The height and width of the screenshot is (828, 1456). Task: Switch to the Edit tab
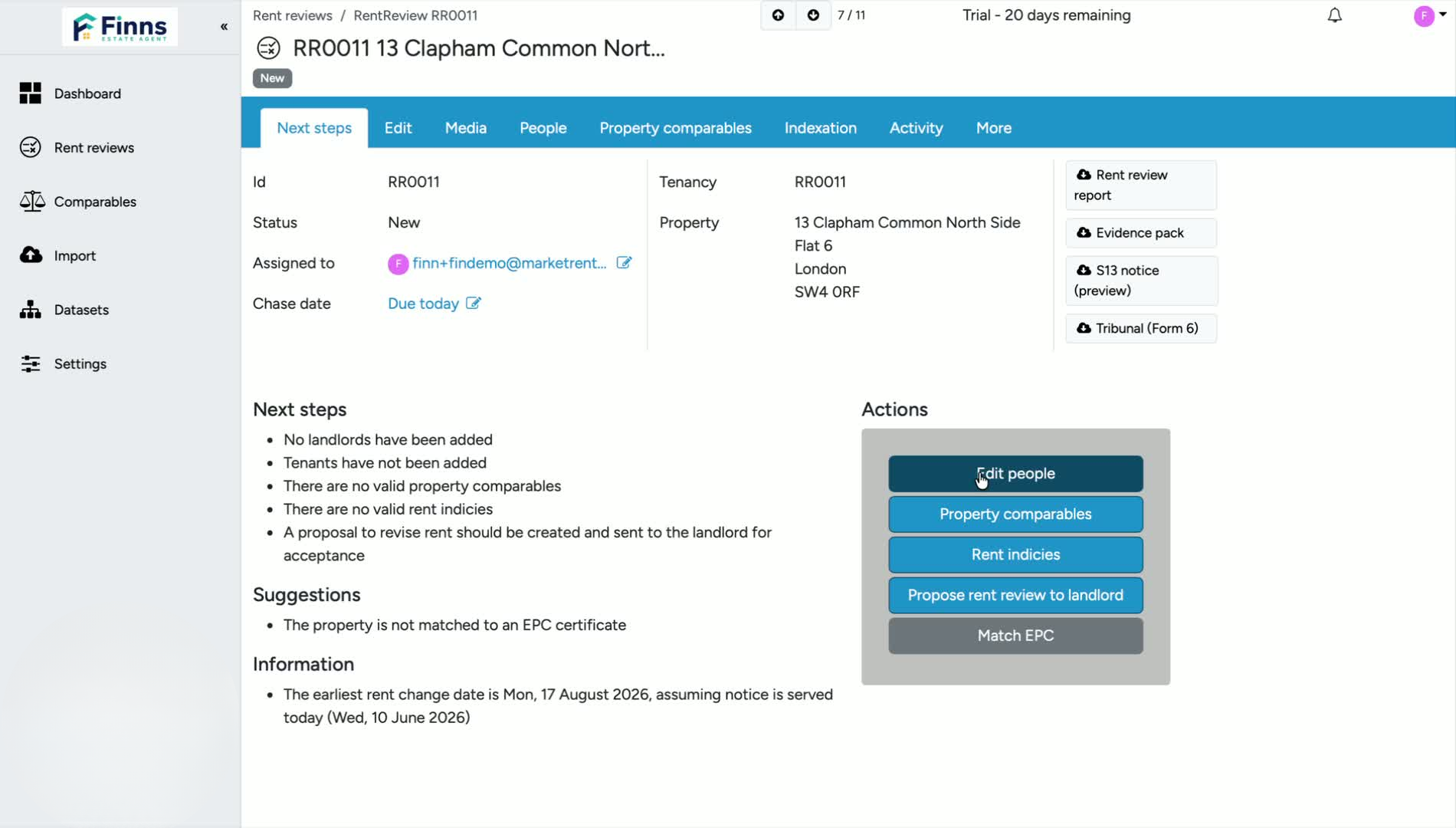[398, 128]
